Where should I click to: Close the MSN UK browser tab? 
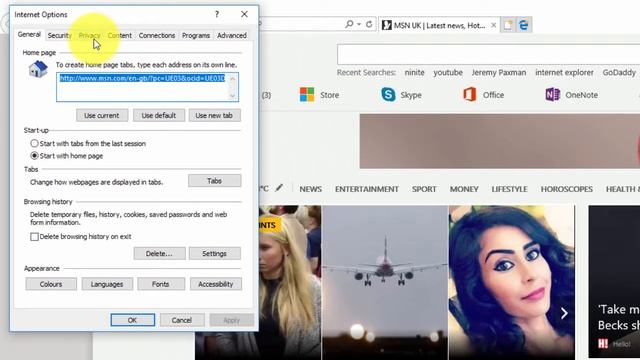tap(493, 25)
